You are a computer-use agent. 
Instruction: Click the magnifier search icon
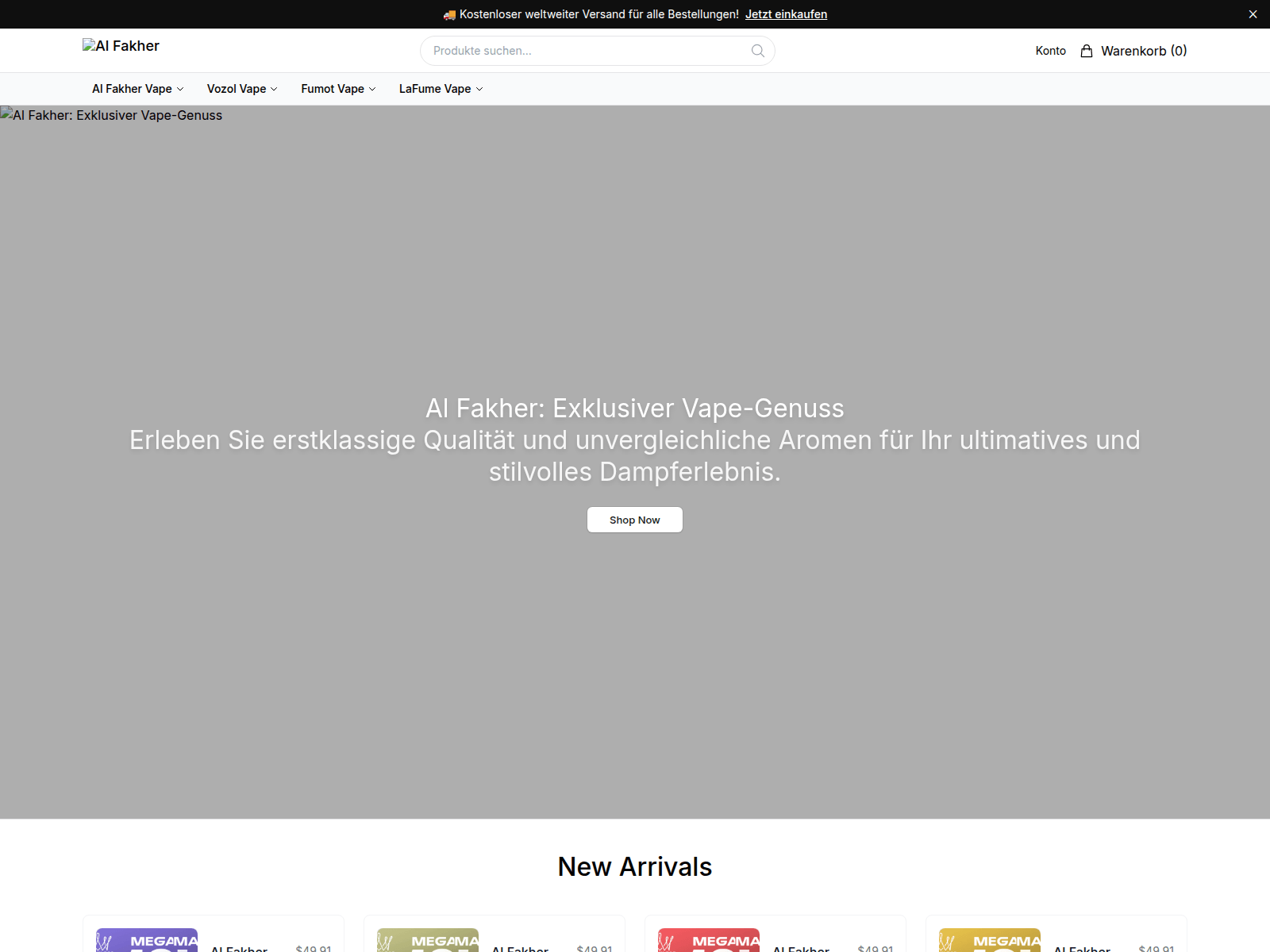point(758,51)
